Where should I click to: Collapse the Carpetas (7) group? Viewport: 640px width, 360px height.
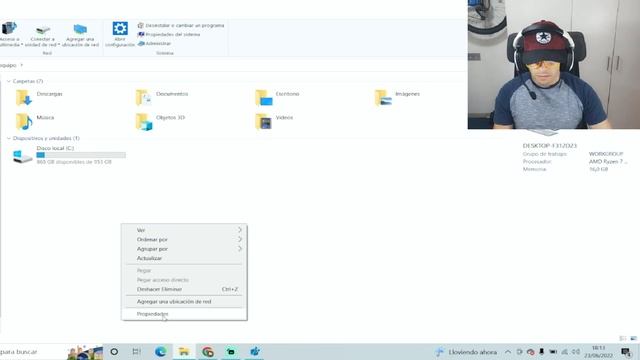[9, 81]
